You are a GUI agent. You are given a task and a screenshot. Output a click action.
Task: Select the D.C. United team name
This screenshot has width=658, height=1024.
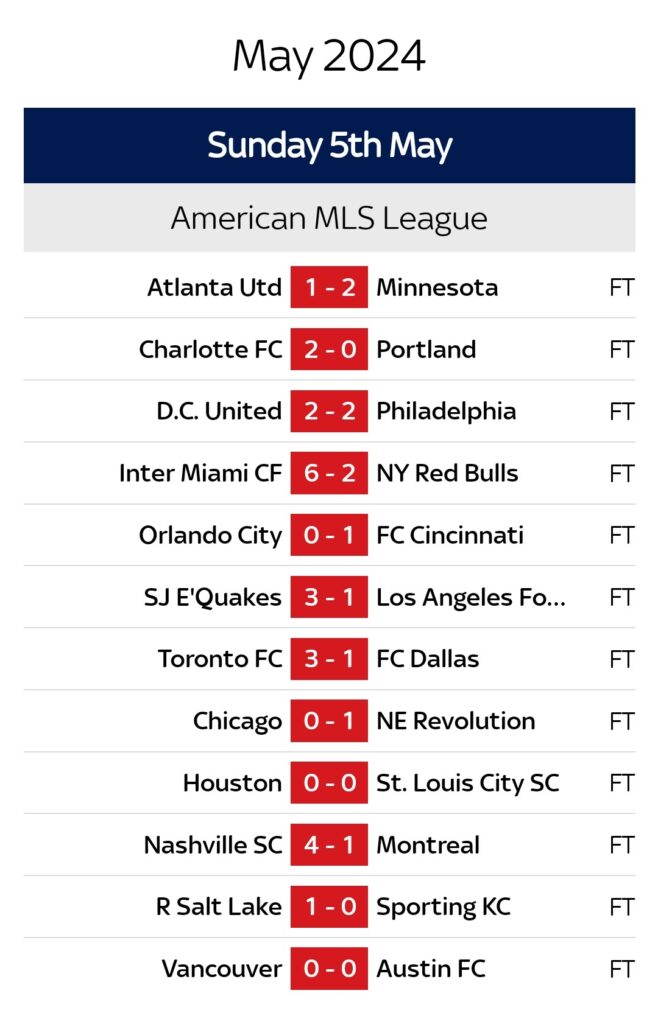[219, 412]
